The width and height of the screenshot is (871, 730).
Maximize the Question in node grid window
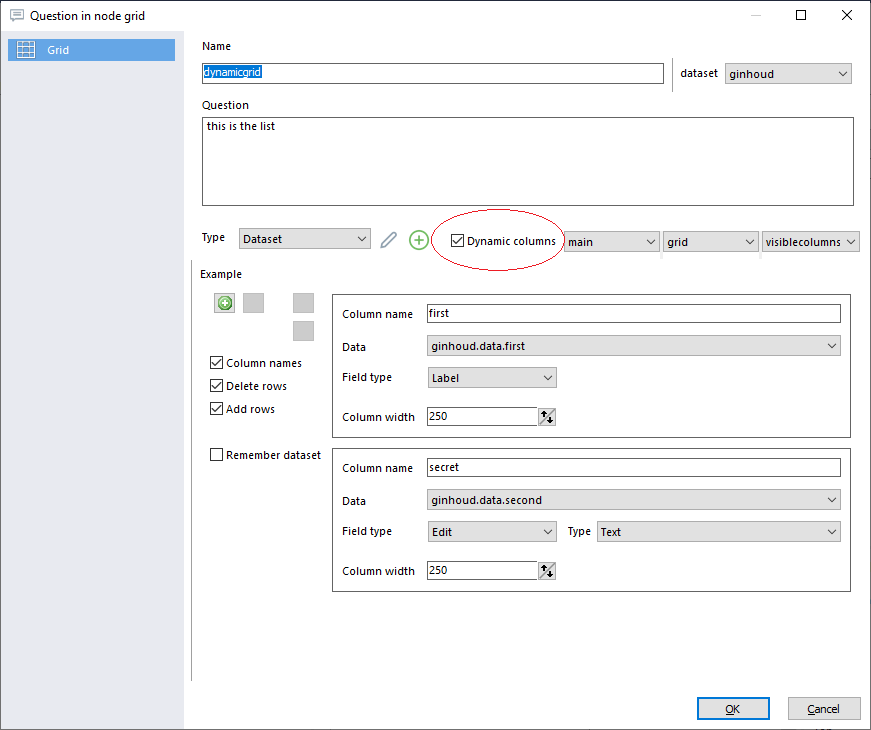(801, 15)
